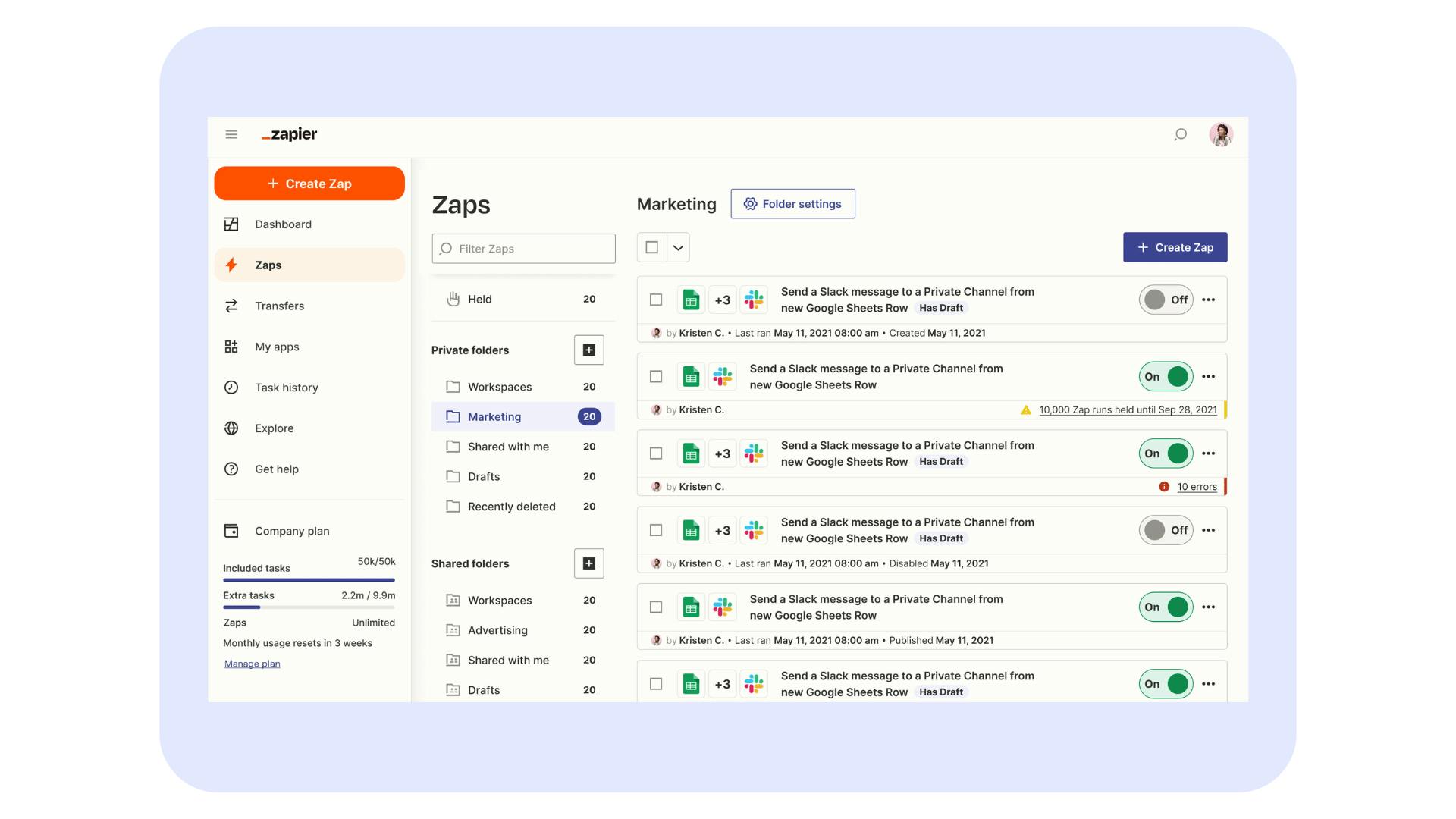Click the Google Sheets icon on second Zap
This screenshot has height=819, width=1456.
[x=691, y=376]
